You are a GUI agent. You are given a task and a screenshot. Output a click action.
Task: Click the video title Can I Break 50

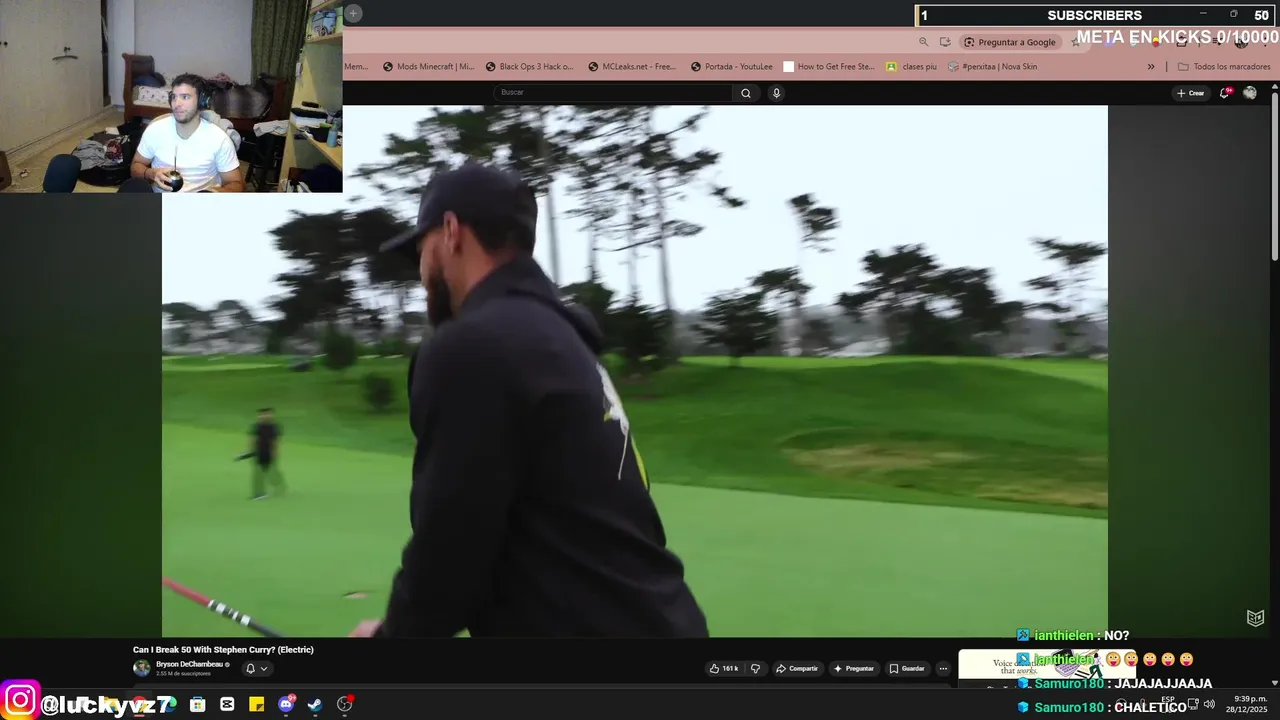pos(223,650)
